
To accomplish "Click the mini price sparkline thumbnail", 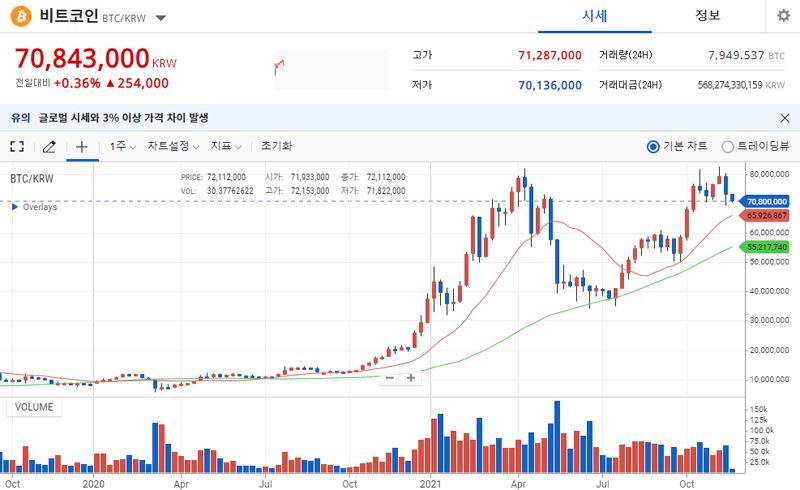I will point(331,69).
